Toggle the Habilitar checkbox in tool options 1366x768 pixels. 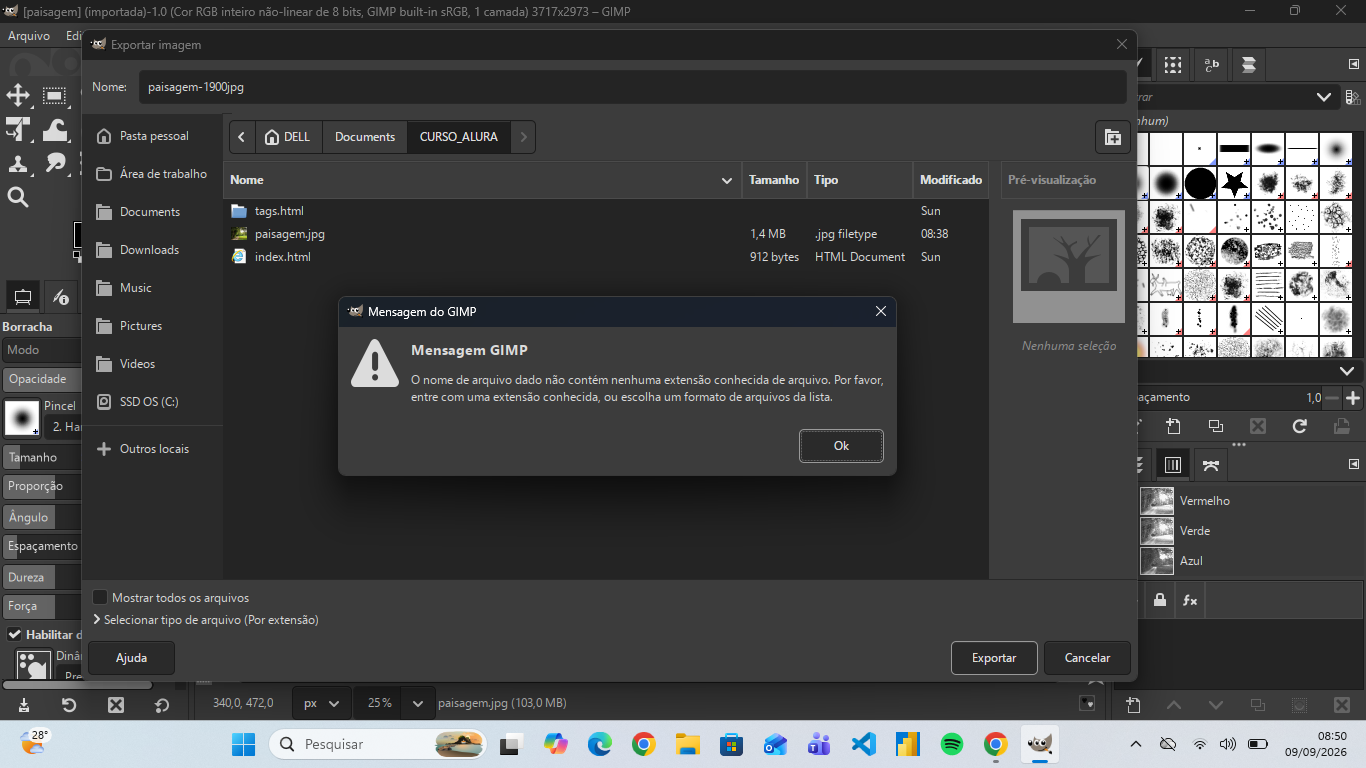coord(15,634)
